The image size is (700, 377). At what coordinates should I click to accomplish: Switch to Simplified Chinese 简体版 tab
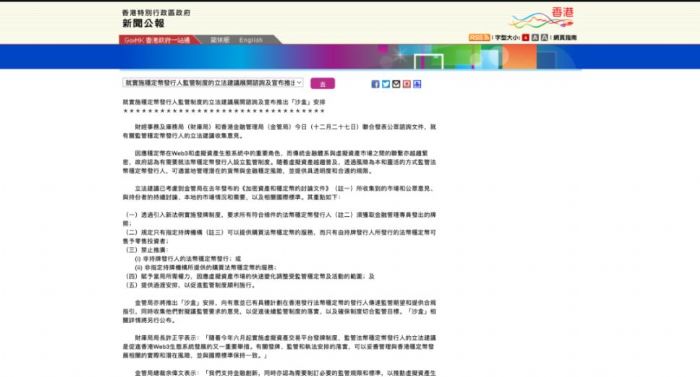point(220,40)
